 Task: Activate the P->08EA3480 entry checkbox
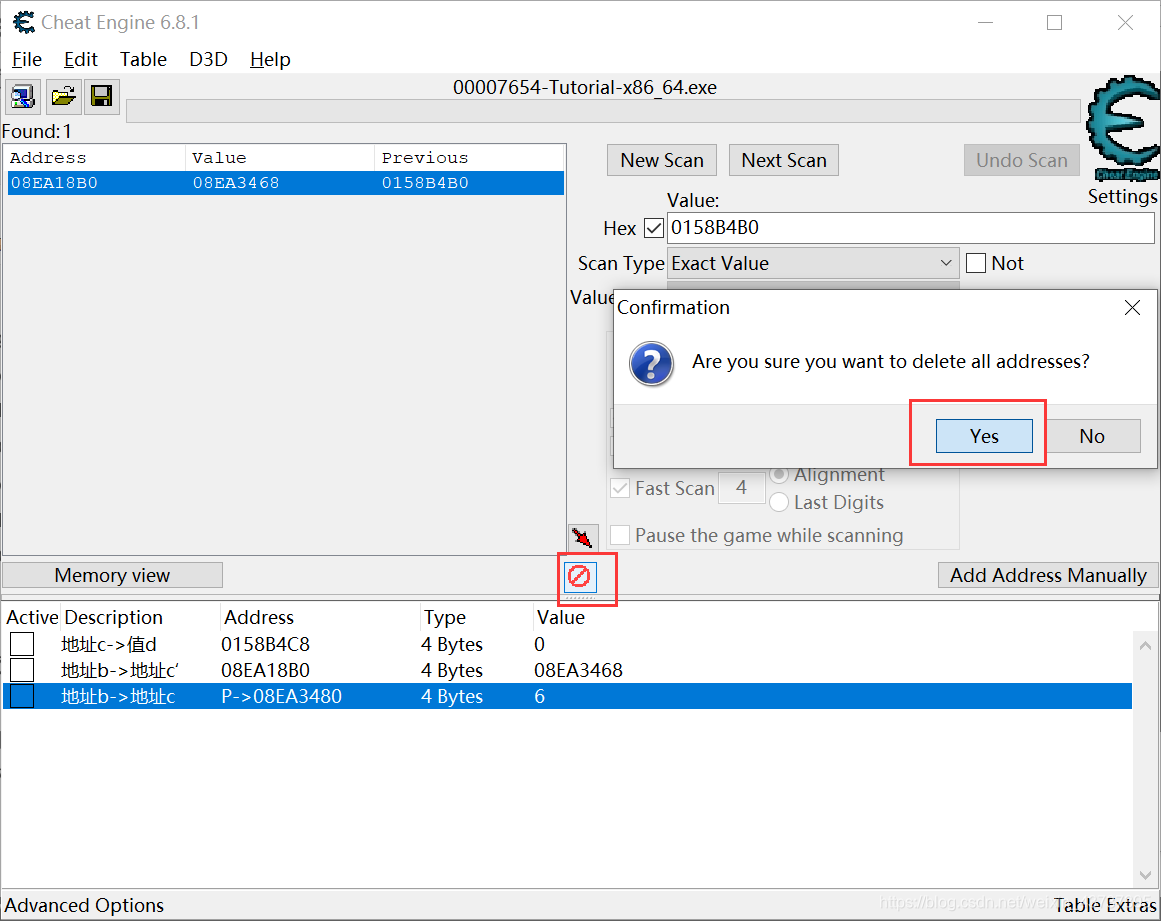[22, 696]
